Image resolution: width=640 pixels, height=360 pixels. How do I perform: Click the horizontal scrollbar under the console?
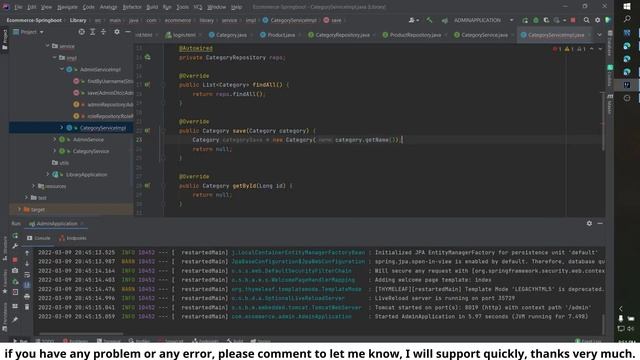[81, 333]
